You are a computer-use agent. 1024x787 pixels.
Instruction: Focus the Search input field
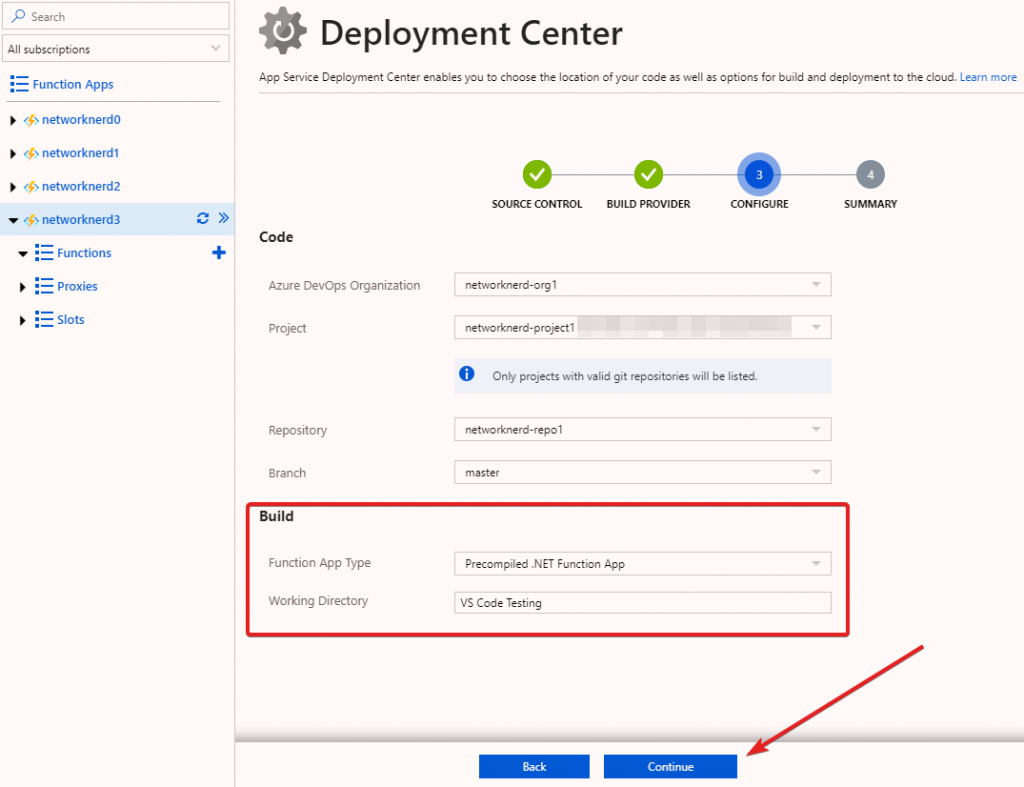click(x=116, y=16)
